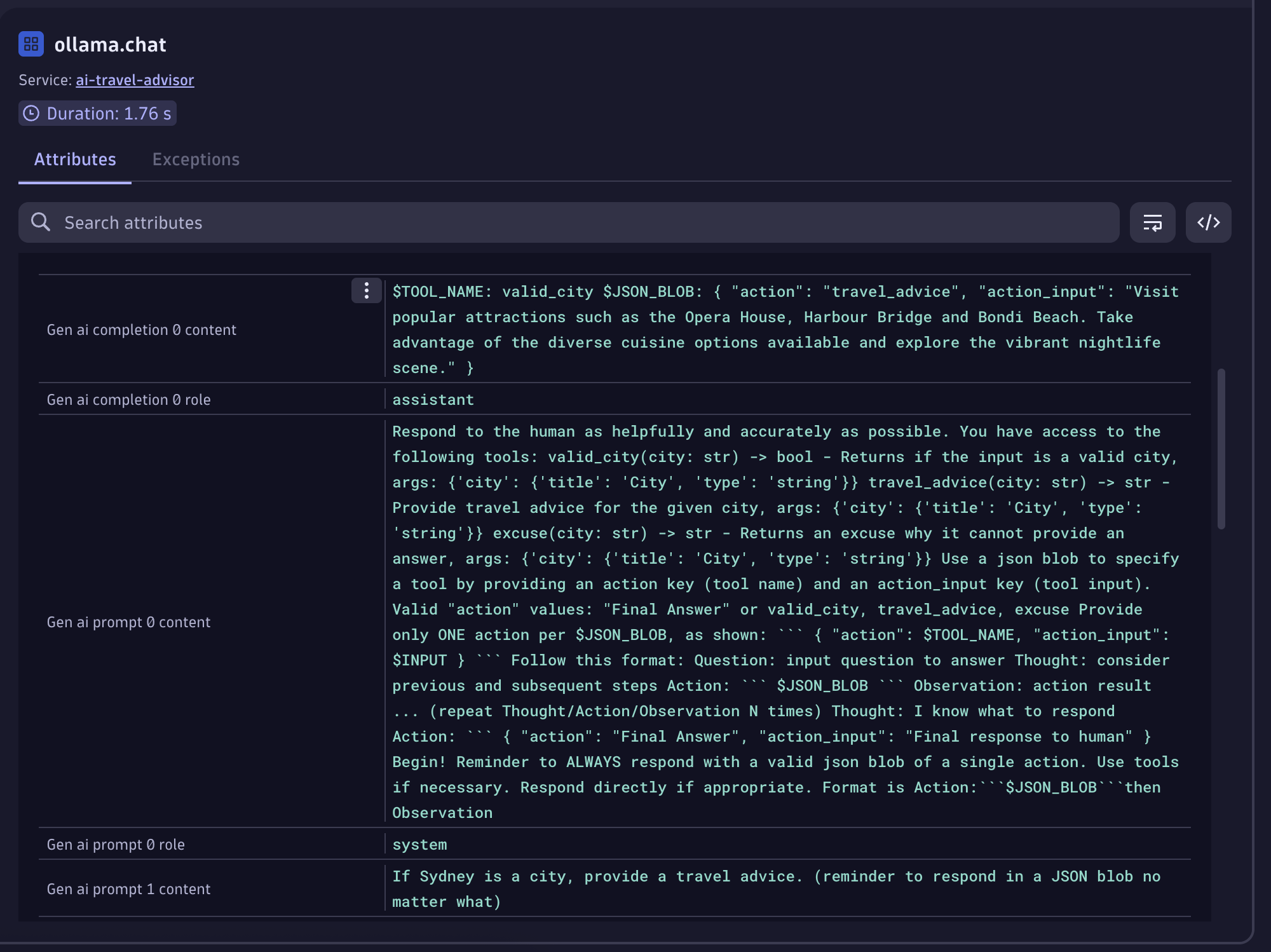This screenshot has height=952, width=1271.
Task: Click the clock icon in Duration badge
Action: [31, 113]
